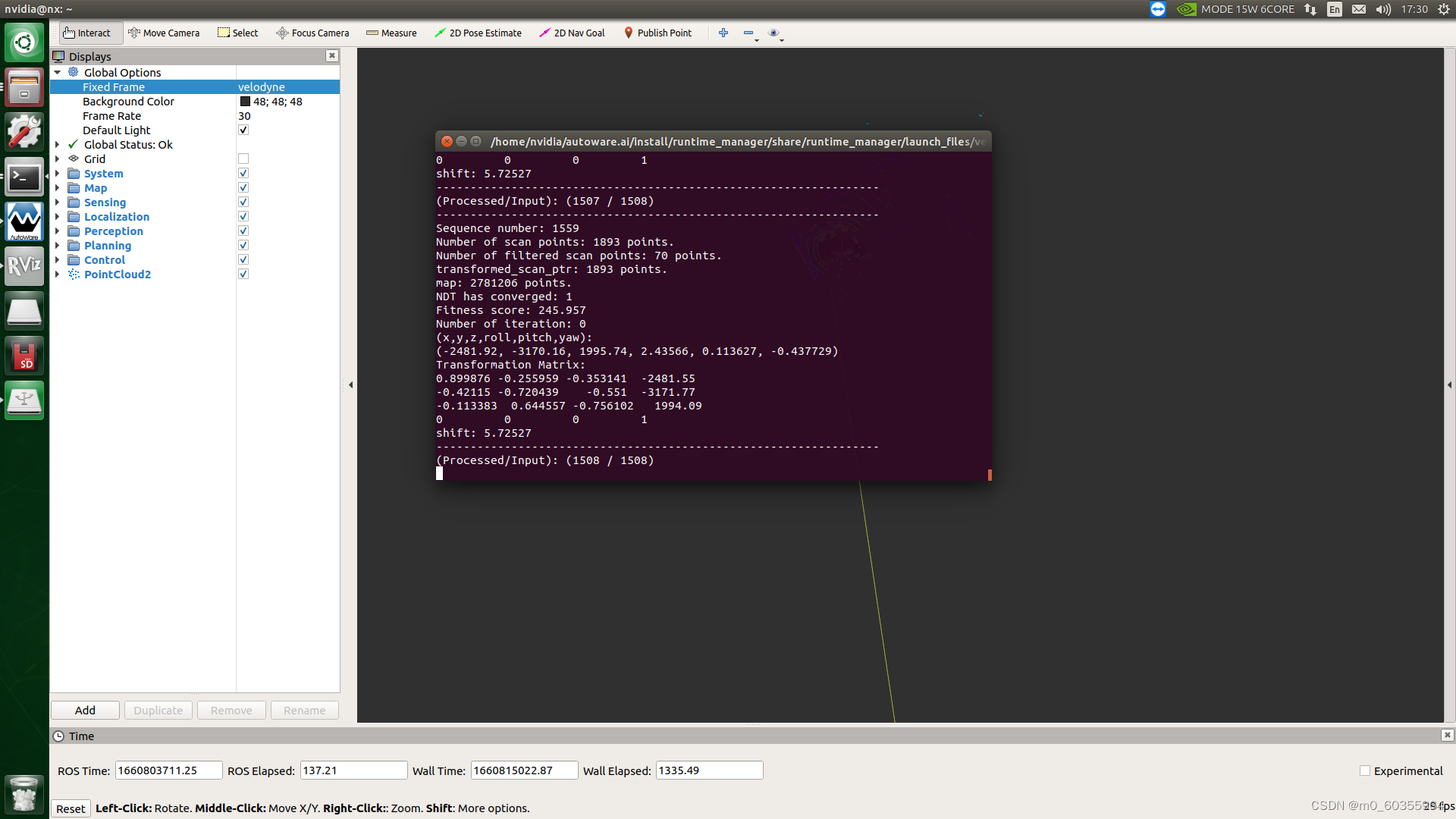Image resolution: width=1456 pixels, height=819 pixels.
Task: Click the plus add-tool icon in toolbar
Action: tap(723, 33)
